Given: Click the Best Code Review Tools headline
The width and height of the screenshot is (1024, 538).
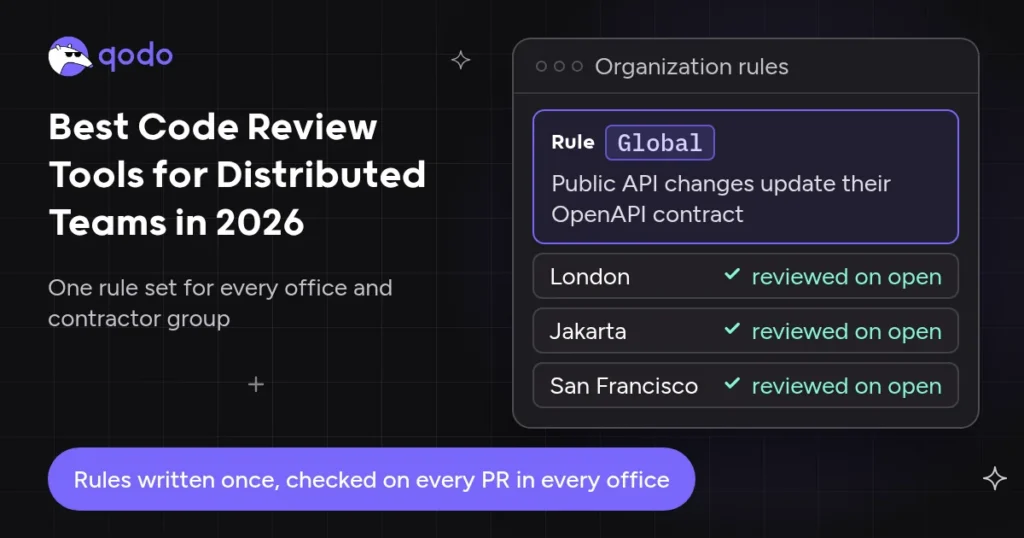Looking at the screenshot, I should (237, 174).
